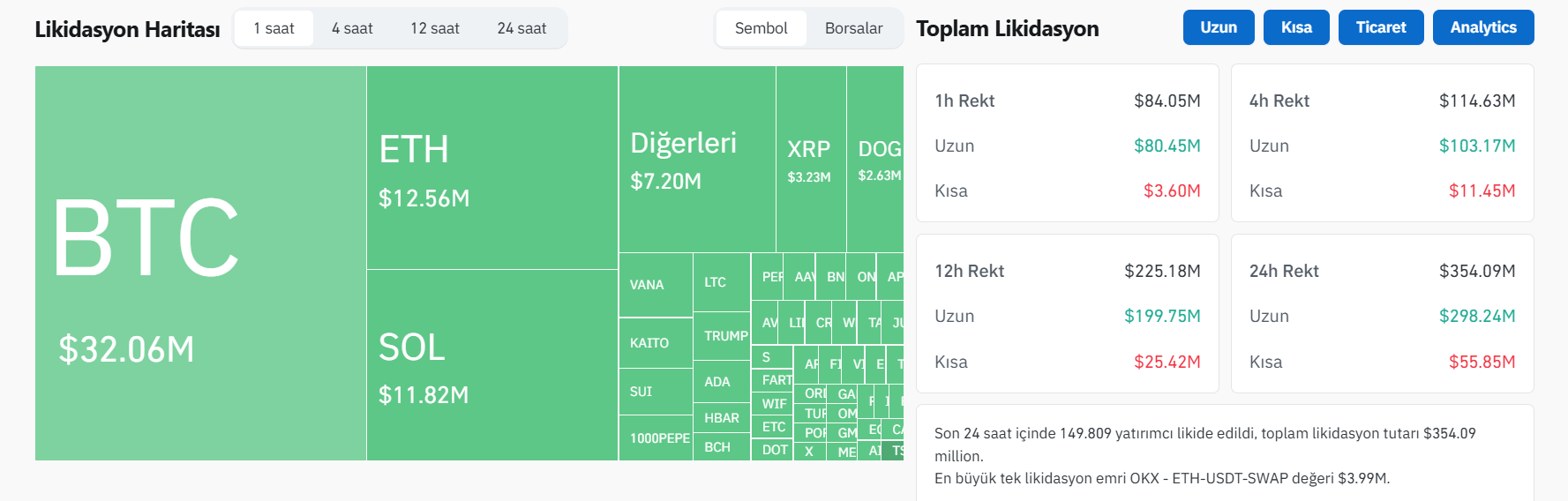Select the 1 saat timeframe tab
1568x501 pixels.
pos(274,29)
